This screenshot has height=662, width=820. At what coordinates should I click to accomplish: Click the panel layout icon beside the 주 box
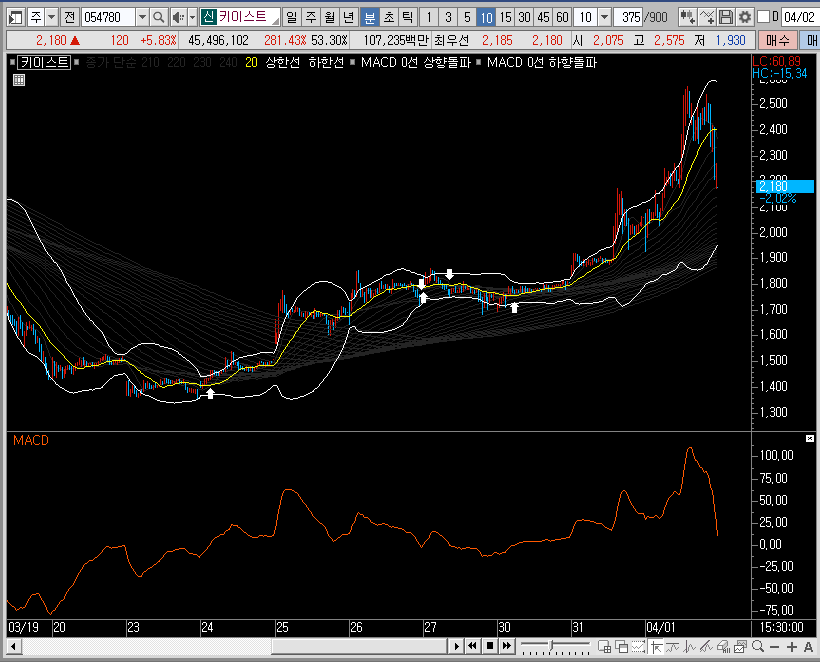16,17
